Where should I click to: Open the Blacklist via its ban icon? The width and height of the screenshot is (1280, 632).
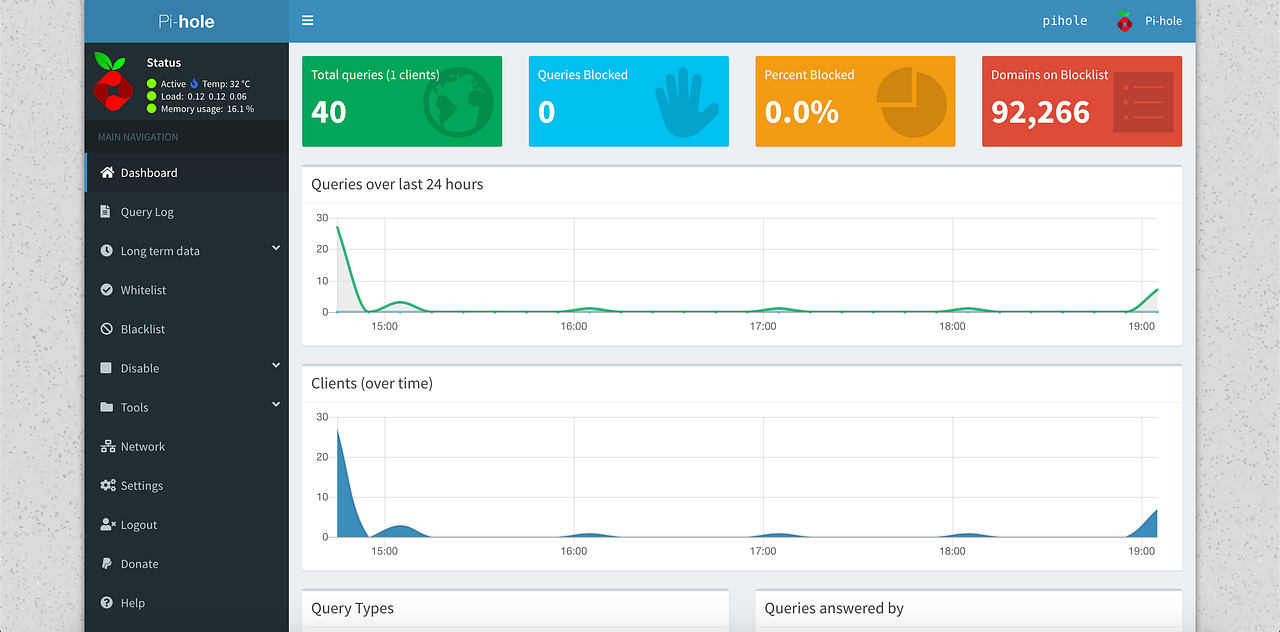(x=107, y=328)
